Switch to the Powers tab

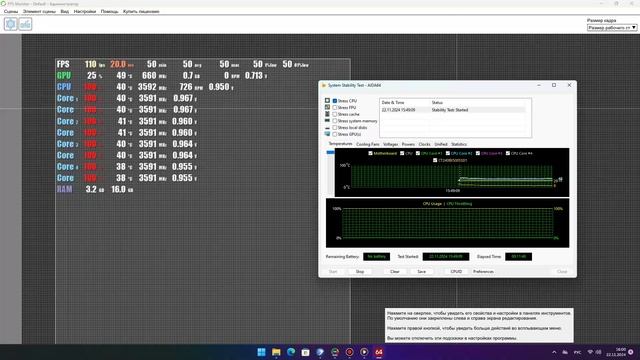[x=408, y=144]
